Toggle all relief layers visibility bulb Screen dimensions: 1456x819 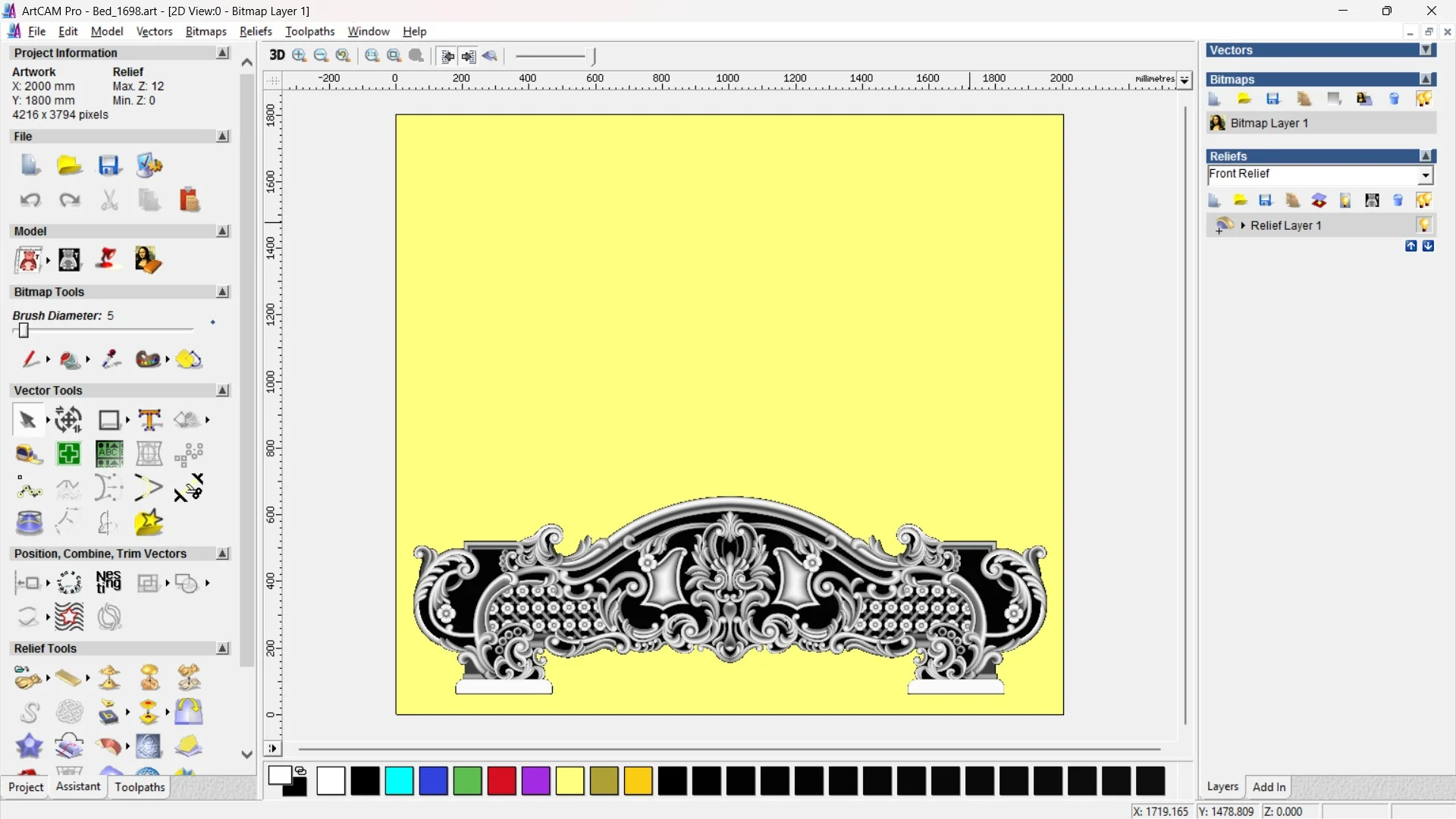(x=1423, y=200)
